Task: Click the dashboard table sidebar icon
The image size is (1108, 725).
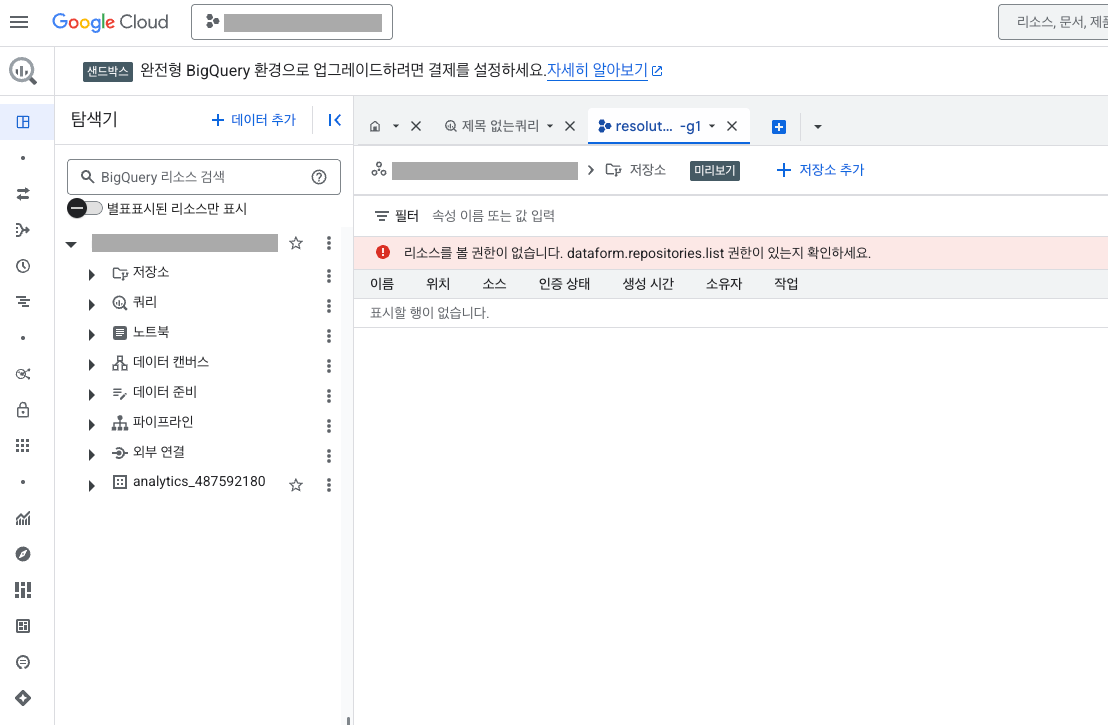Action: tap(23, 626)
